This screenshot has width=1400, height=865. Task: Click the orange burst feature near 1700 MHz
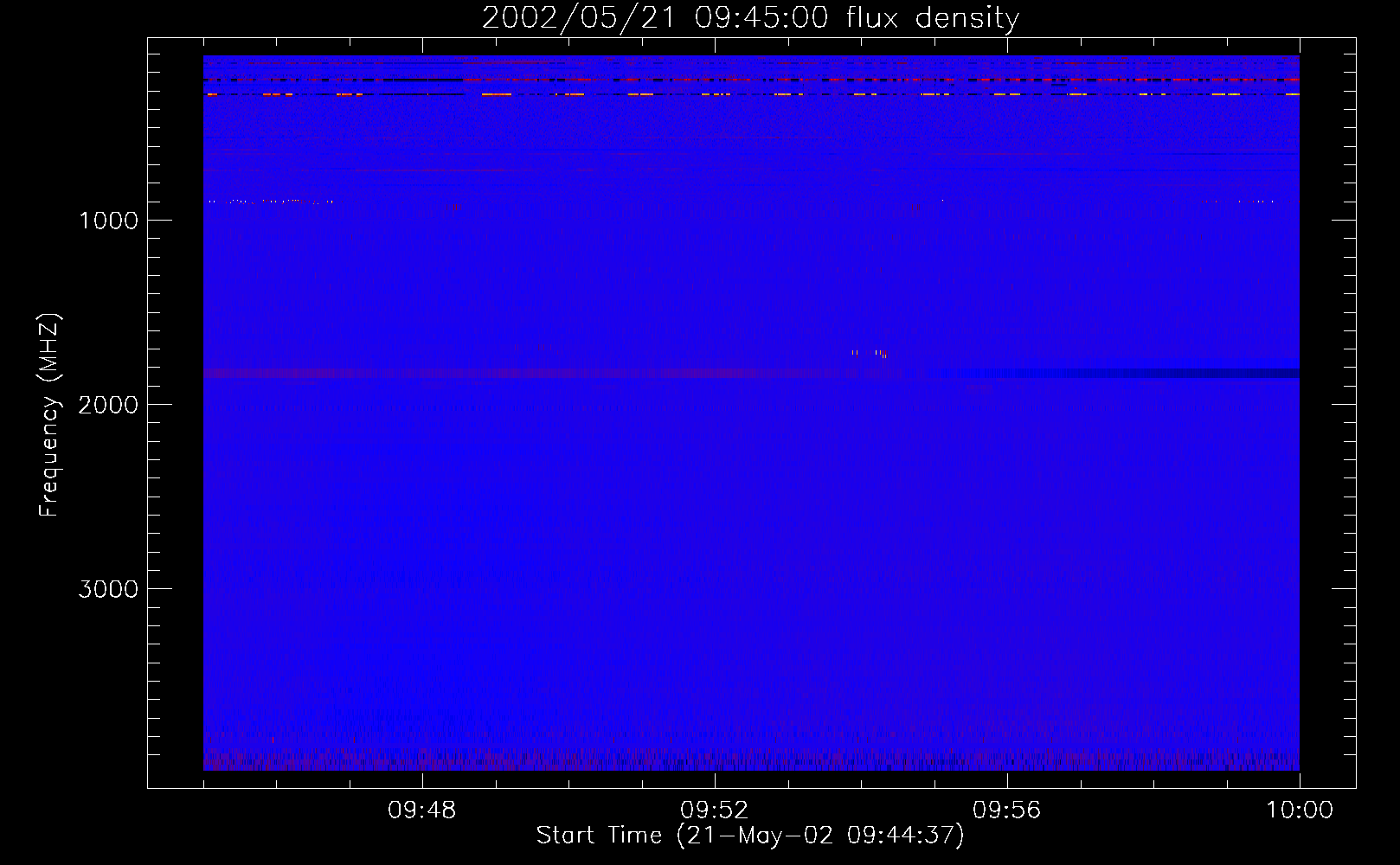coord(869,353)
